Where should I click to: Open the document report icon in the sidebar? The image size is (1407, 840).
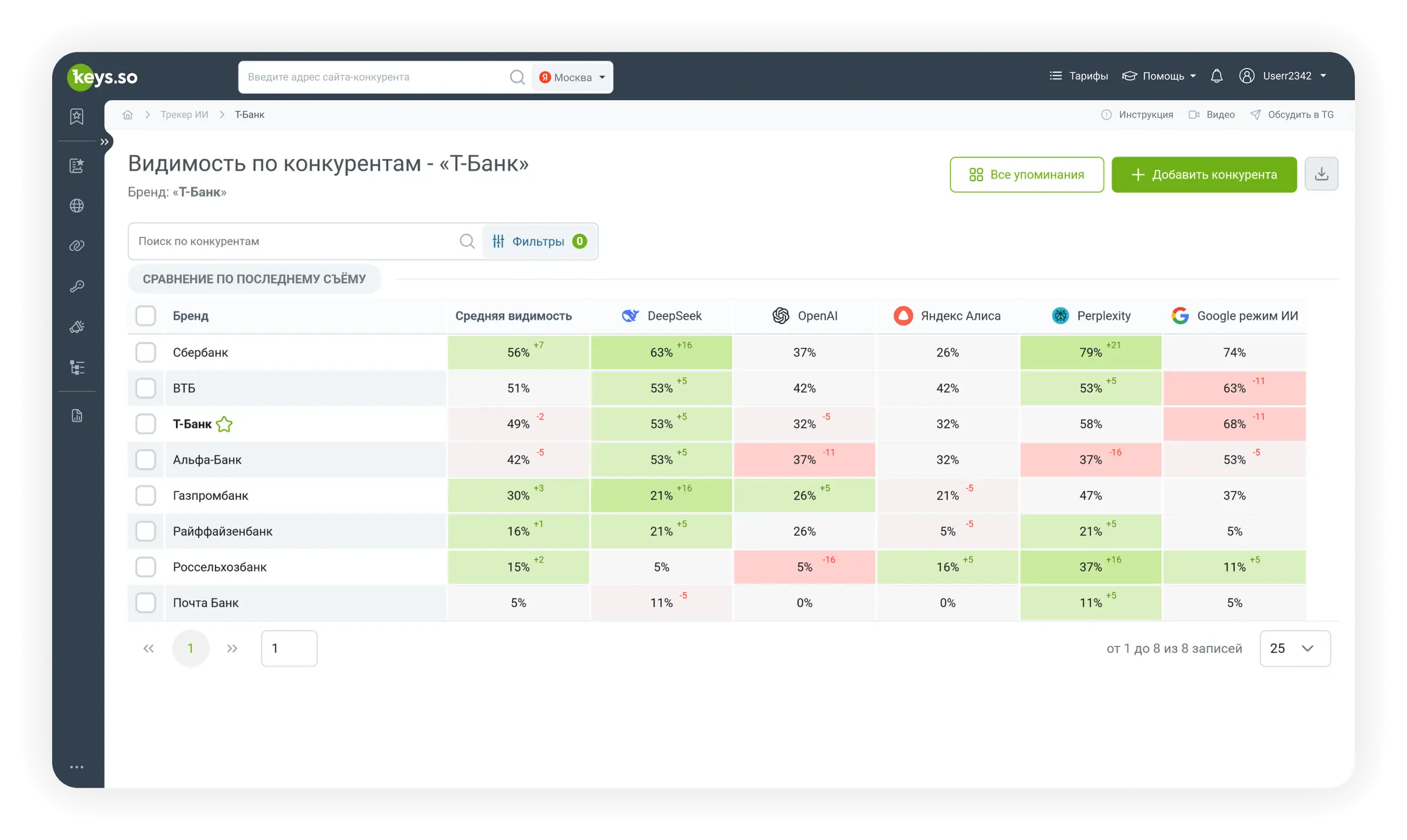tap(77, 416)
